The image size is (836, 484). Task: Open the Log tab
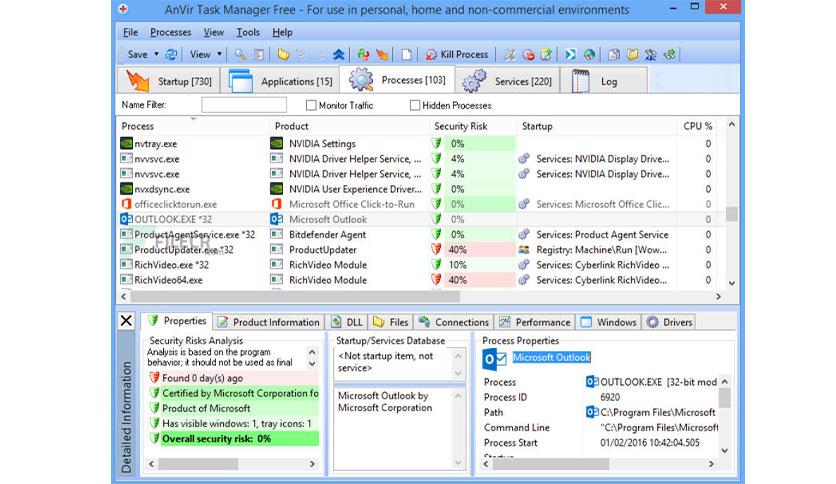tap(604, 81)
